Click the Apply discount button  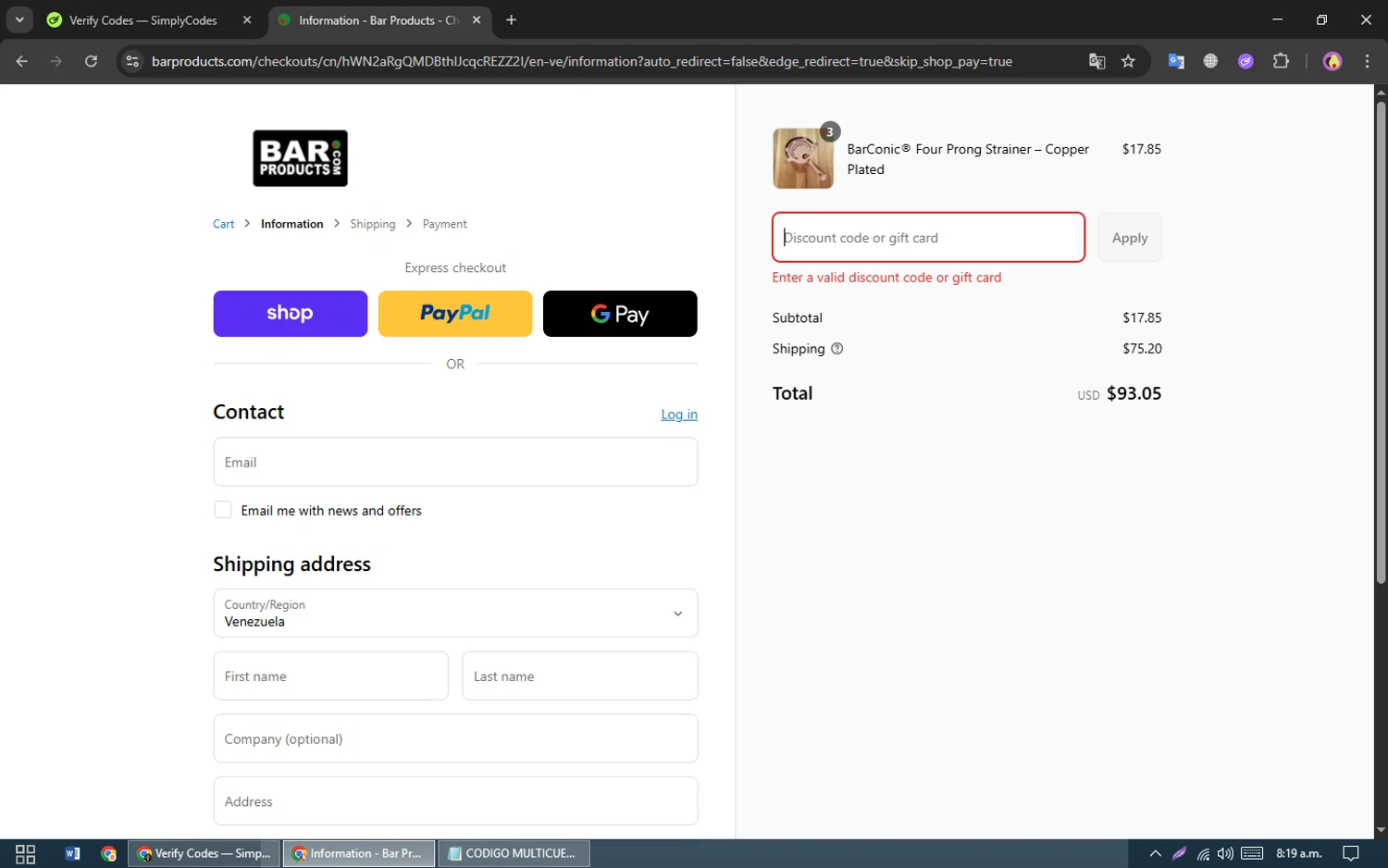1130,238
